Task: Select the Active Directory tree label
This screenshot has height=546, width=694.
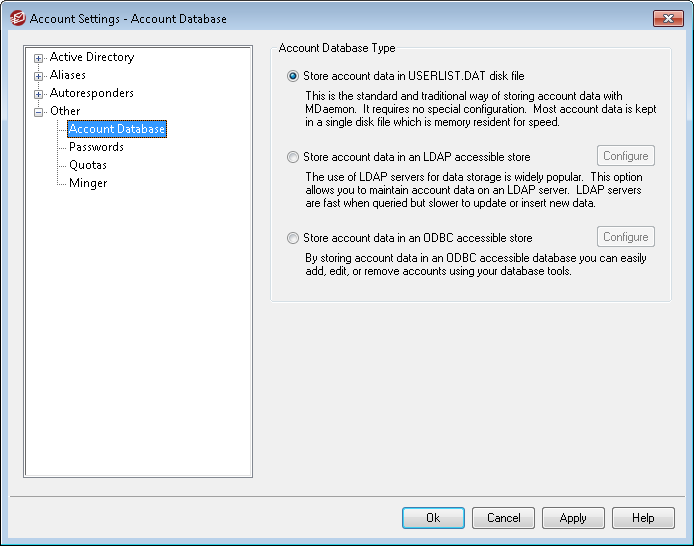Action: tap(91, 57)
